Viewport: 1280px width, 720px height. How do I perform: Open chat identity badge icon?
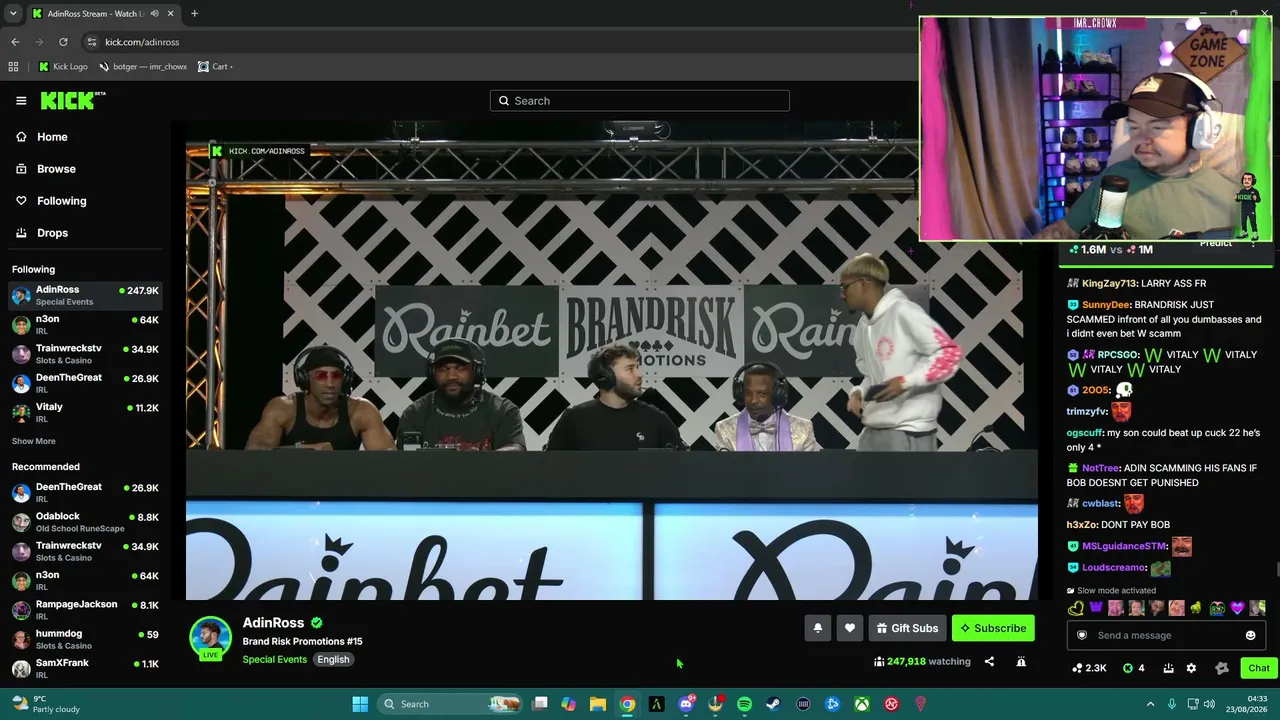[1081, 635]
